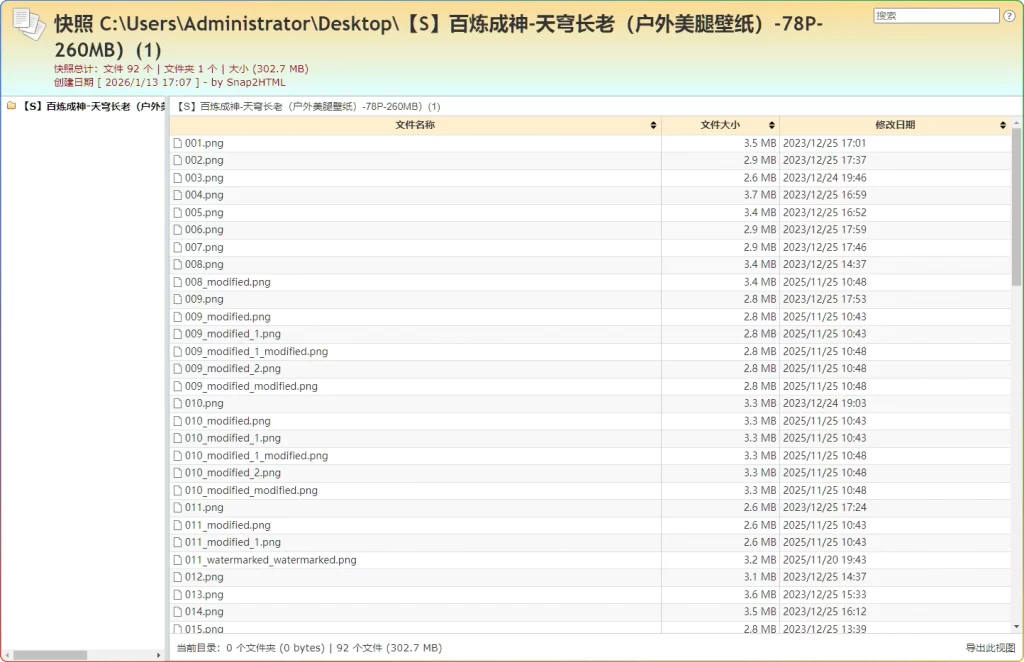The image size is (1024, 662).
Task: Click the folder icon in the left directory tree
Action: point(11,105)
